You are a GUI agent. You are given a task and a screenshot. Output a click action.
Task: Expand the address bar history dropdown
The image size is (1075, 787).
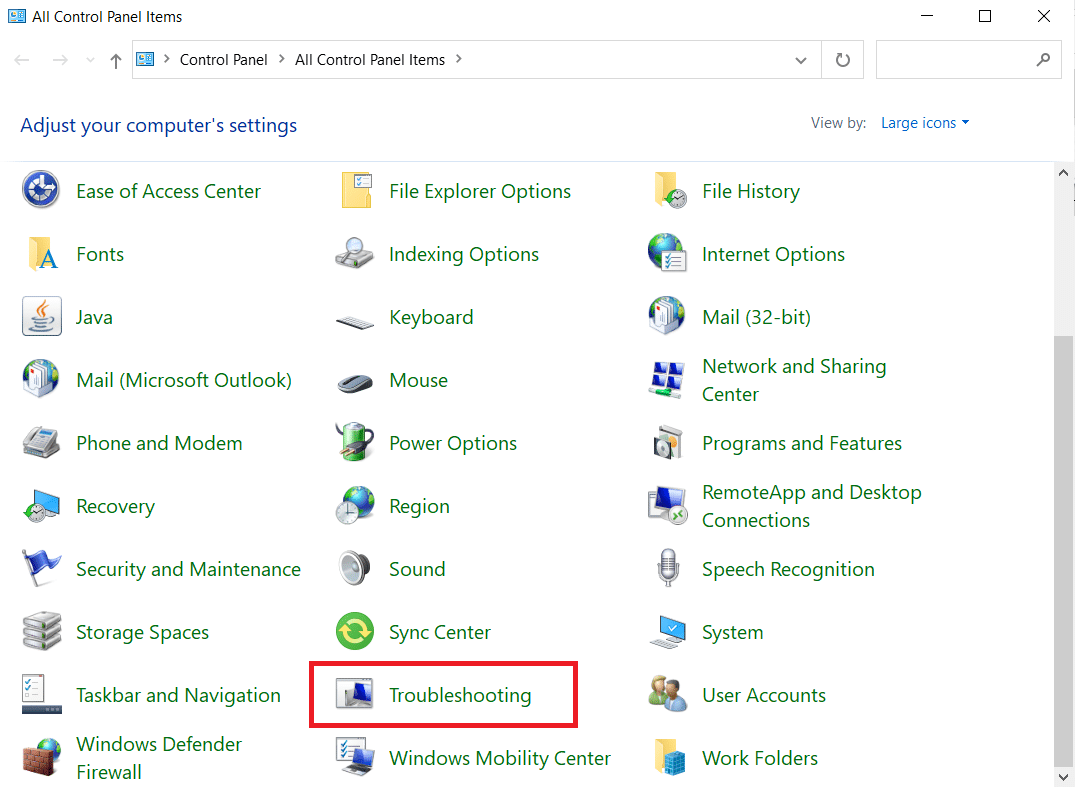click(x=801, y=60)
